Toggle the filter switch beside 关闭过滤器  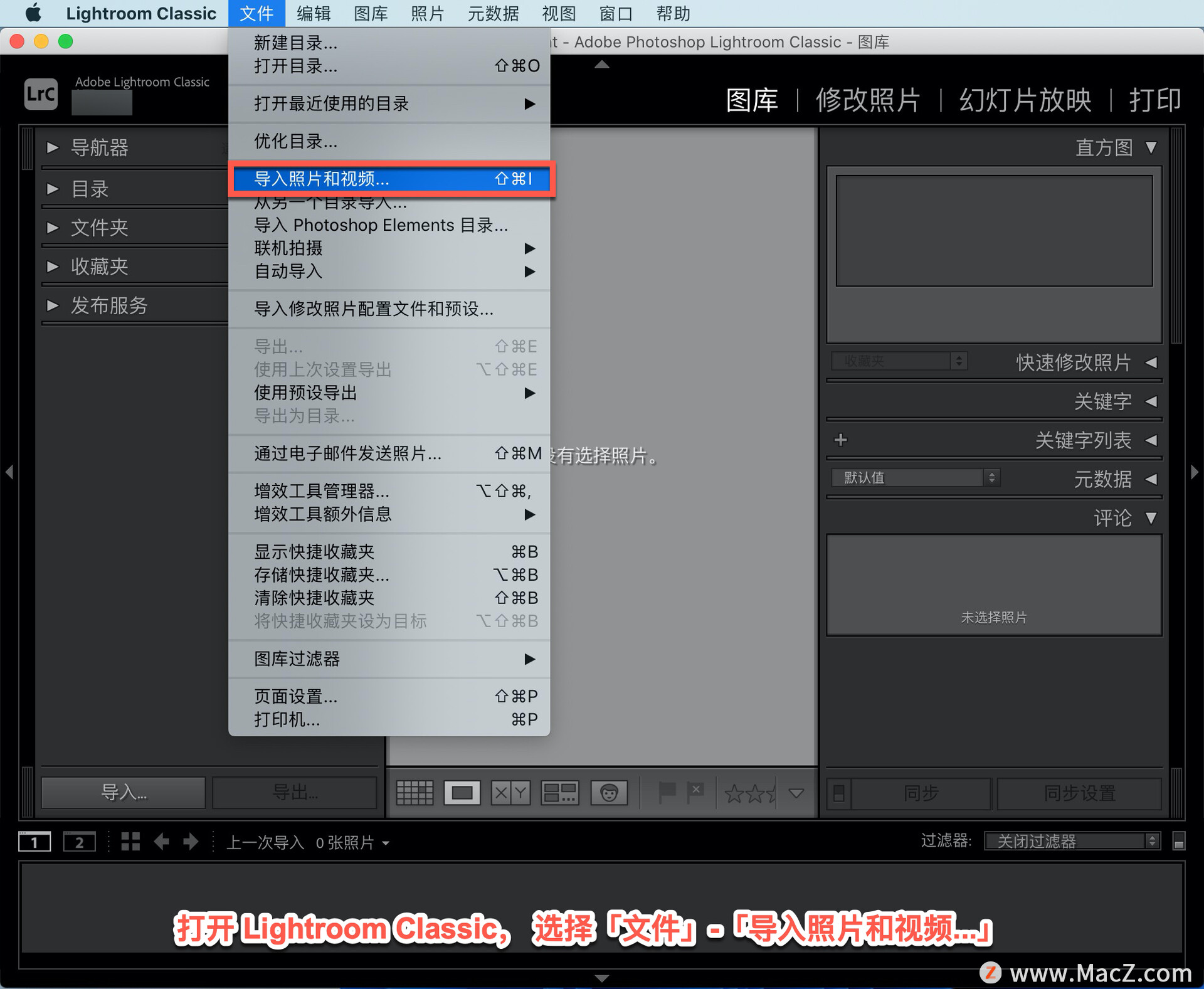click(1178, 842)
